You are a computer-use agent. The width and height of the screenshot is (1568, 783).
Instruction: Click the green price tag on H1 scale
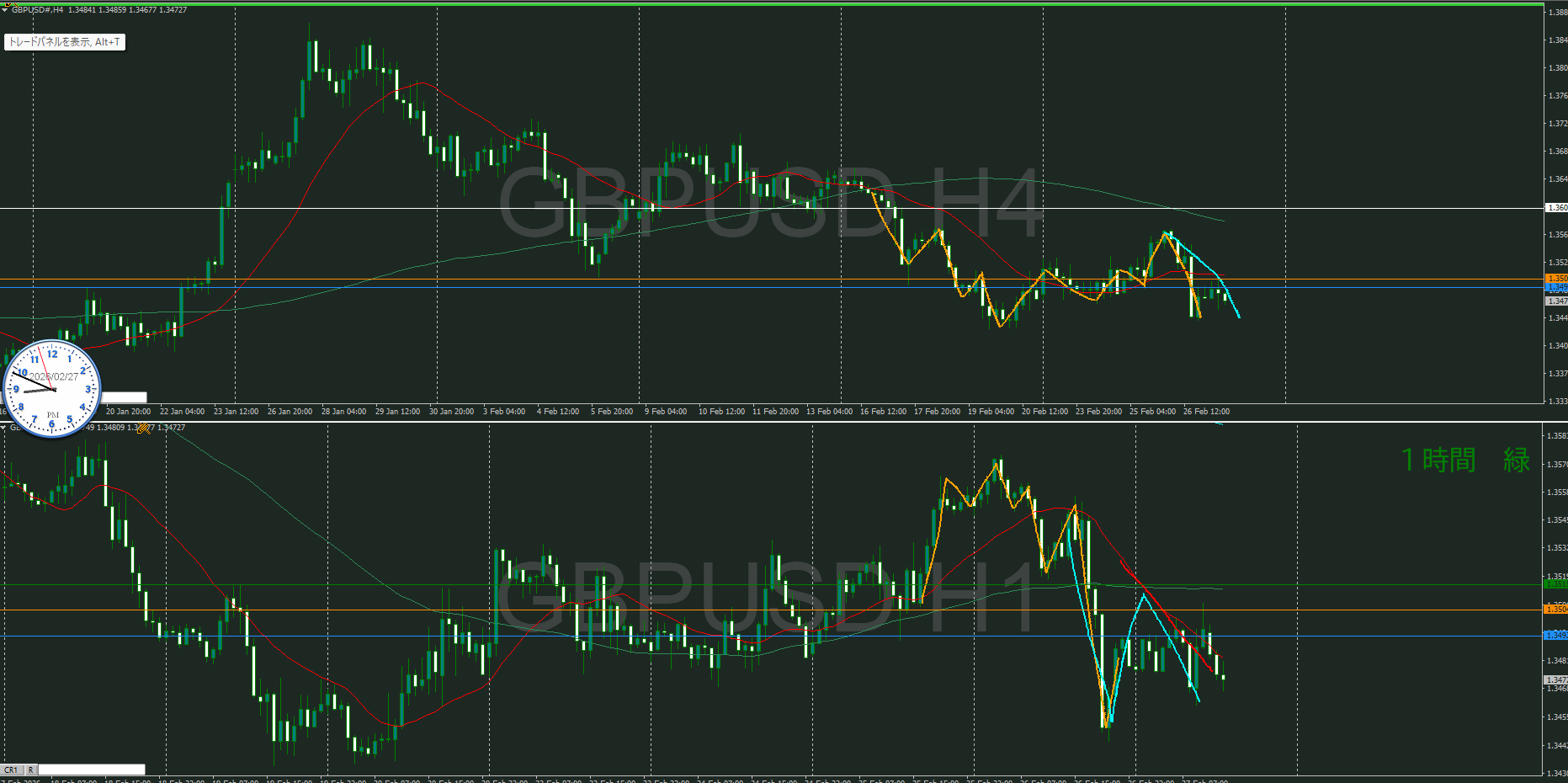click(1556, 583)
